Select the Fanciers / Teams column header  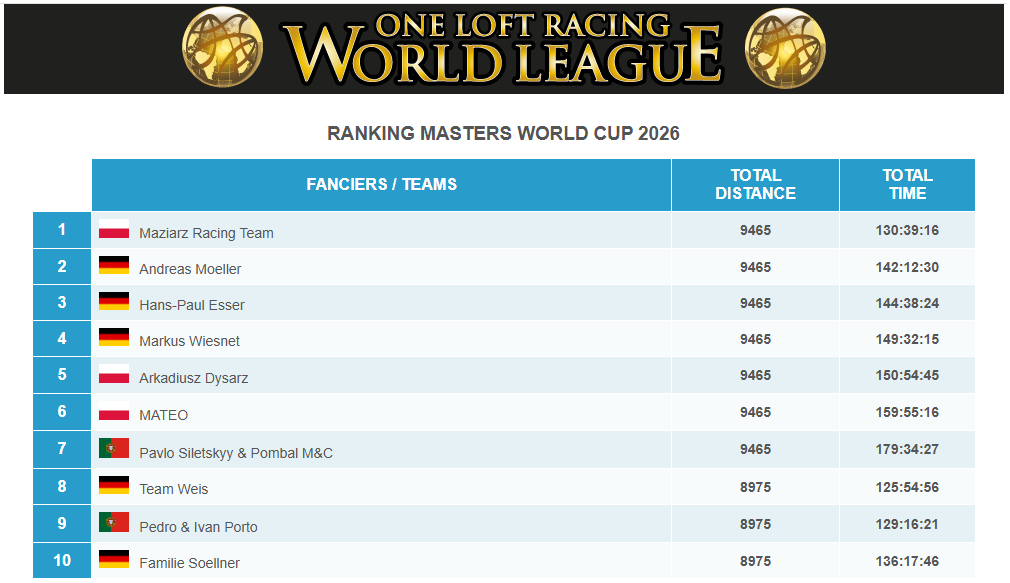coord(381,185)
